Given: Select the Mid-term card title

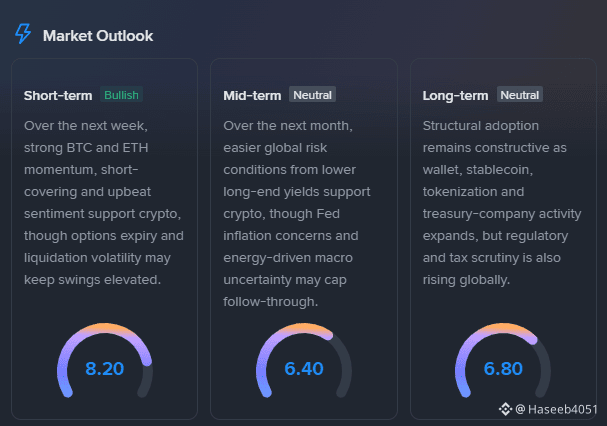Looking at the screenshot, I should tap(252, 95).
